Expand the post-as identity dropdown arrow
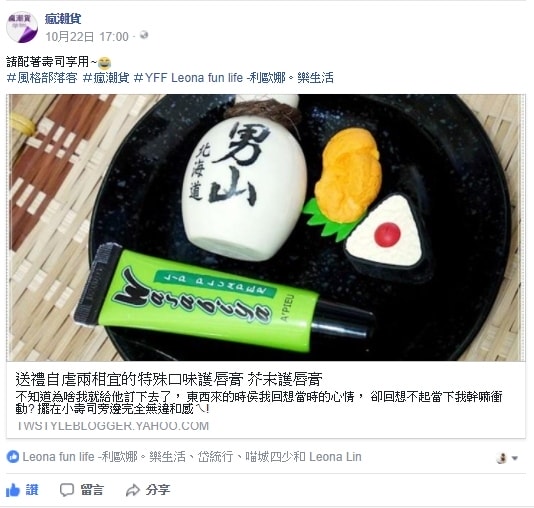 [515, 458]
